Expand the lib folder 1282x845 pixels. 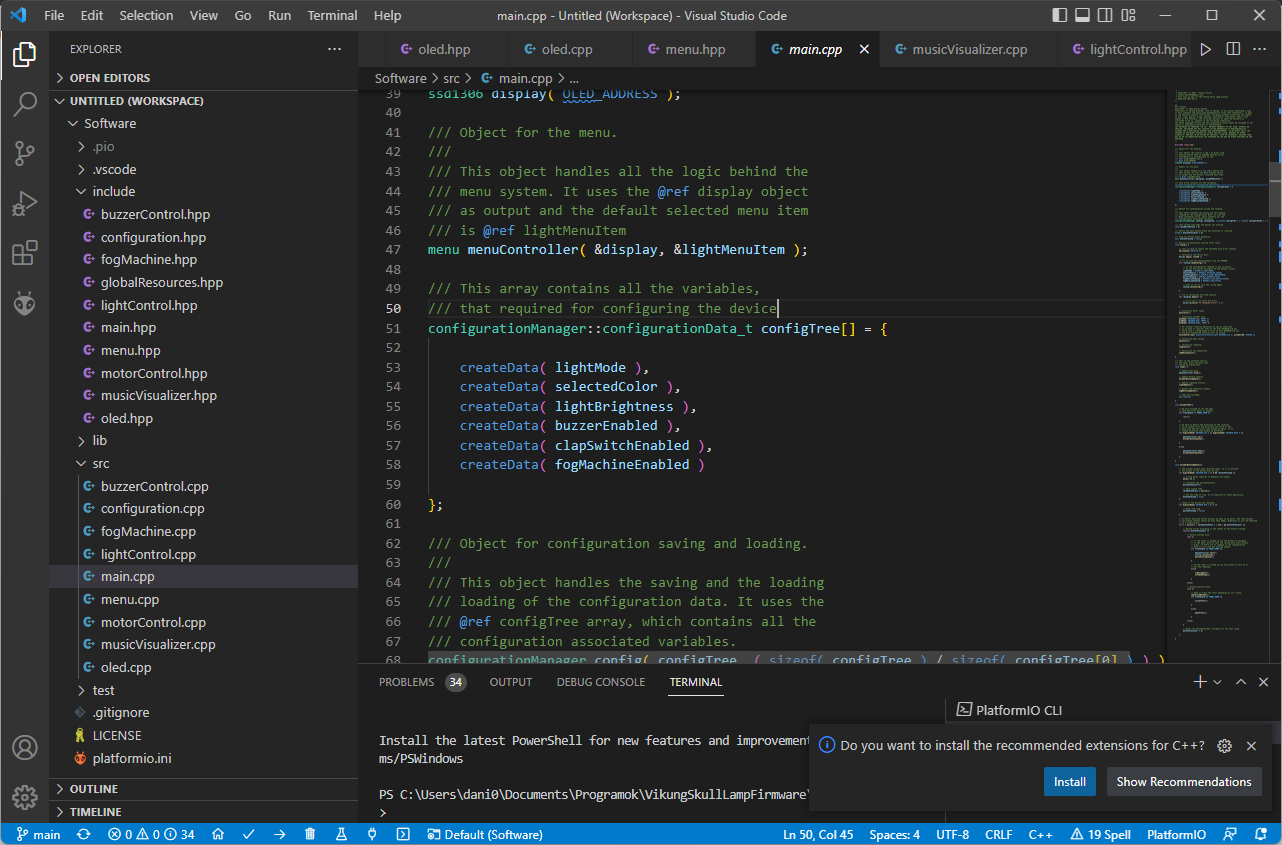(x=99, y=440)
